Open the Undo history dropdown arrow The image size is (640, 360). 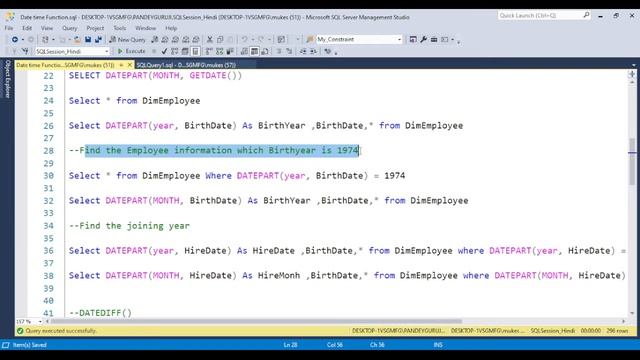coord(252,40)
